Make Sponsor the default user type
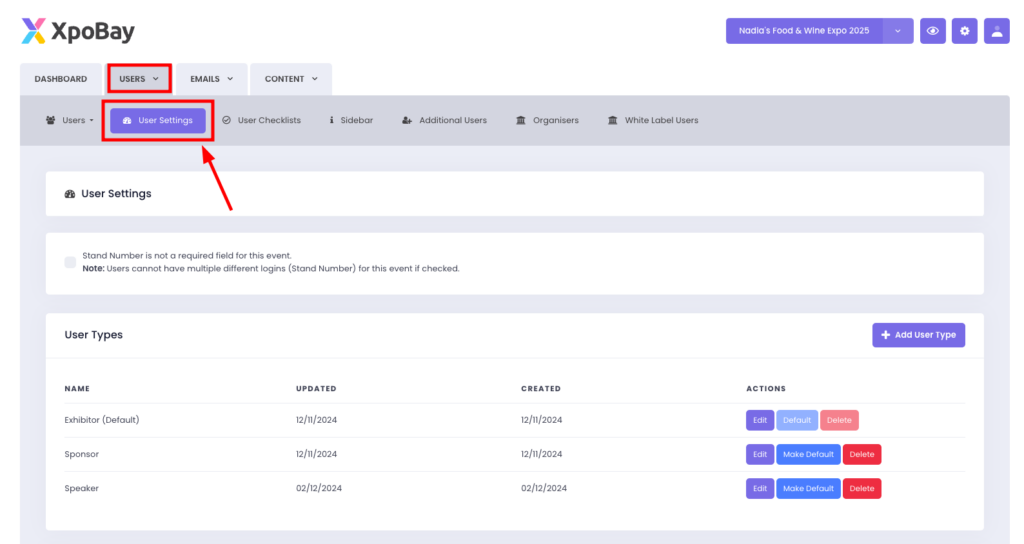Screen dimensions: 1024x544 tap(808, 454)
